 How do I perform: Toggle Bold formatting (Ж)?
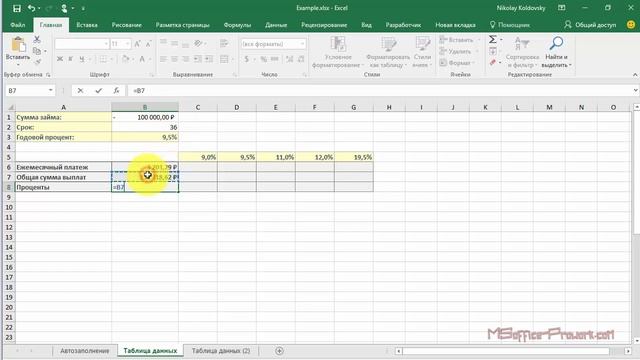(x=60, y=59)
